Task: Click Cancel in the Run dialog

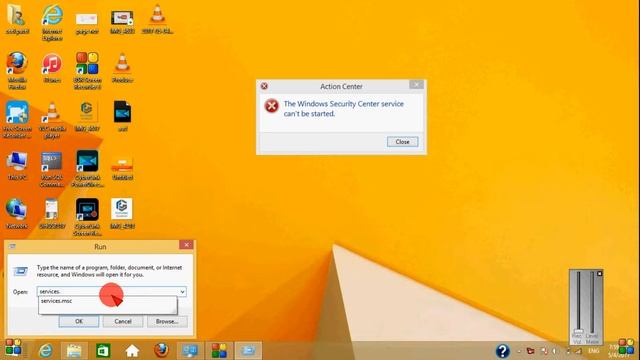Action: pyautogui.click(x=123, y=321)
